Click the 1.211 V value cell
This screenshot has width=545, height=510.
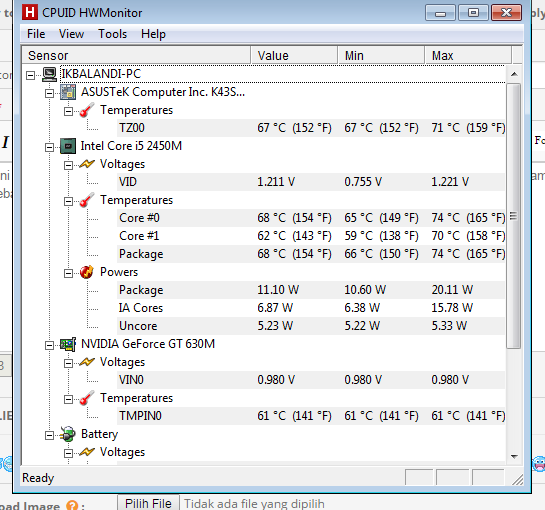point(276,182)
